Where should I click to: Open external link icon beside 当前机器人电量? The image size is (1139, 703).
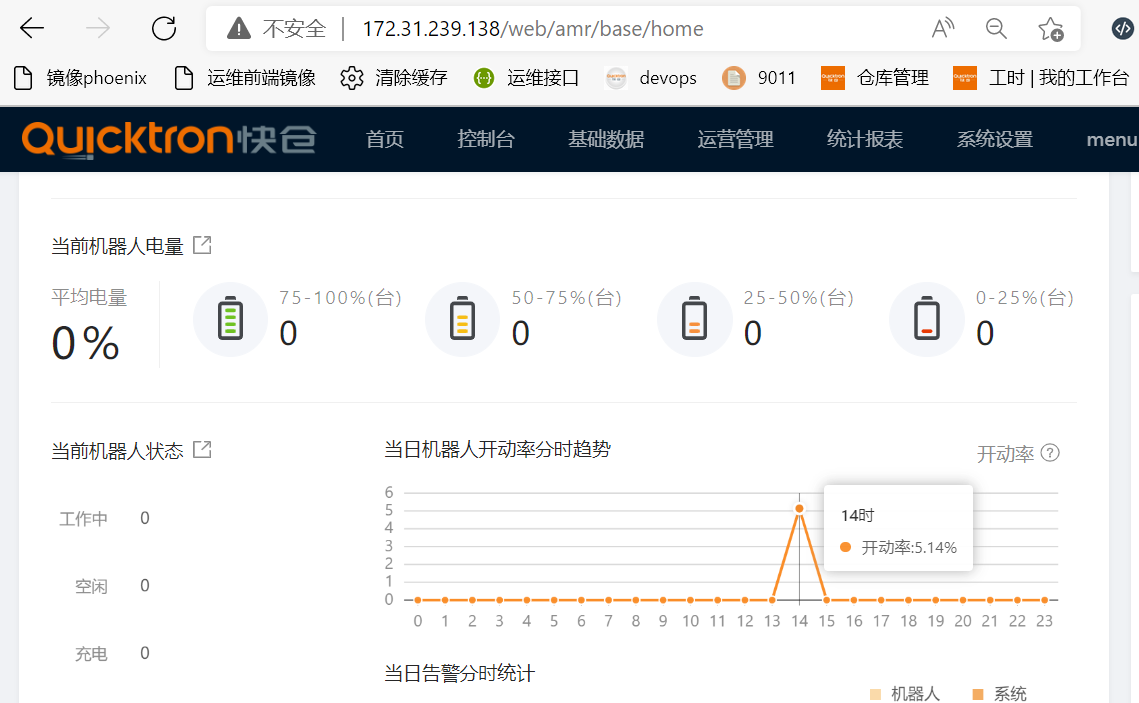point(202,245)
